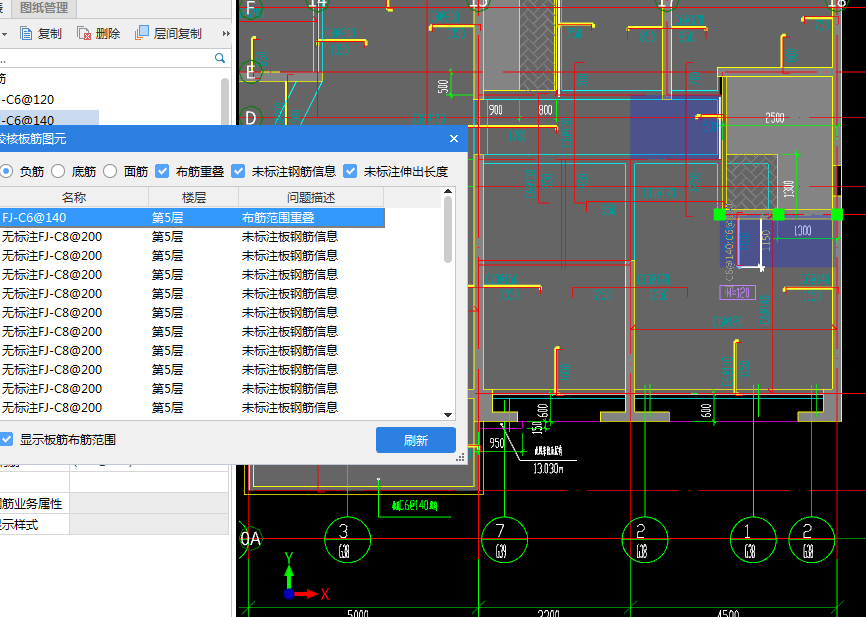Image resolution: width=866 pixels, height=617 pixels.
Task: Click the 13.030m elevation text in drawing
Action: 548,469
